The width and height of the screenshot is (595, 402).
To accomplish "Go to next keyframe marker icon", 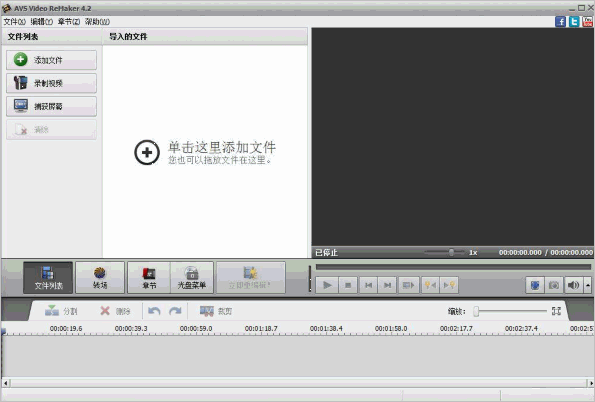I will pos(449,285).
